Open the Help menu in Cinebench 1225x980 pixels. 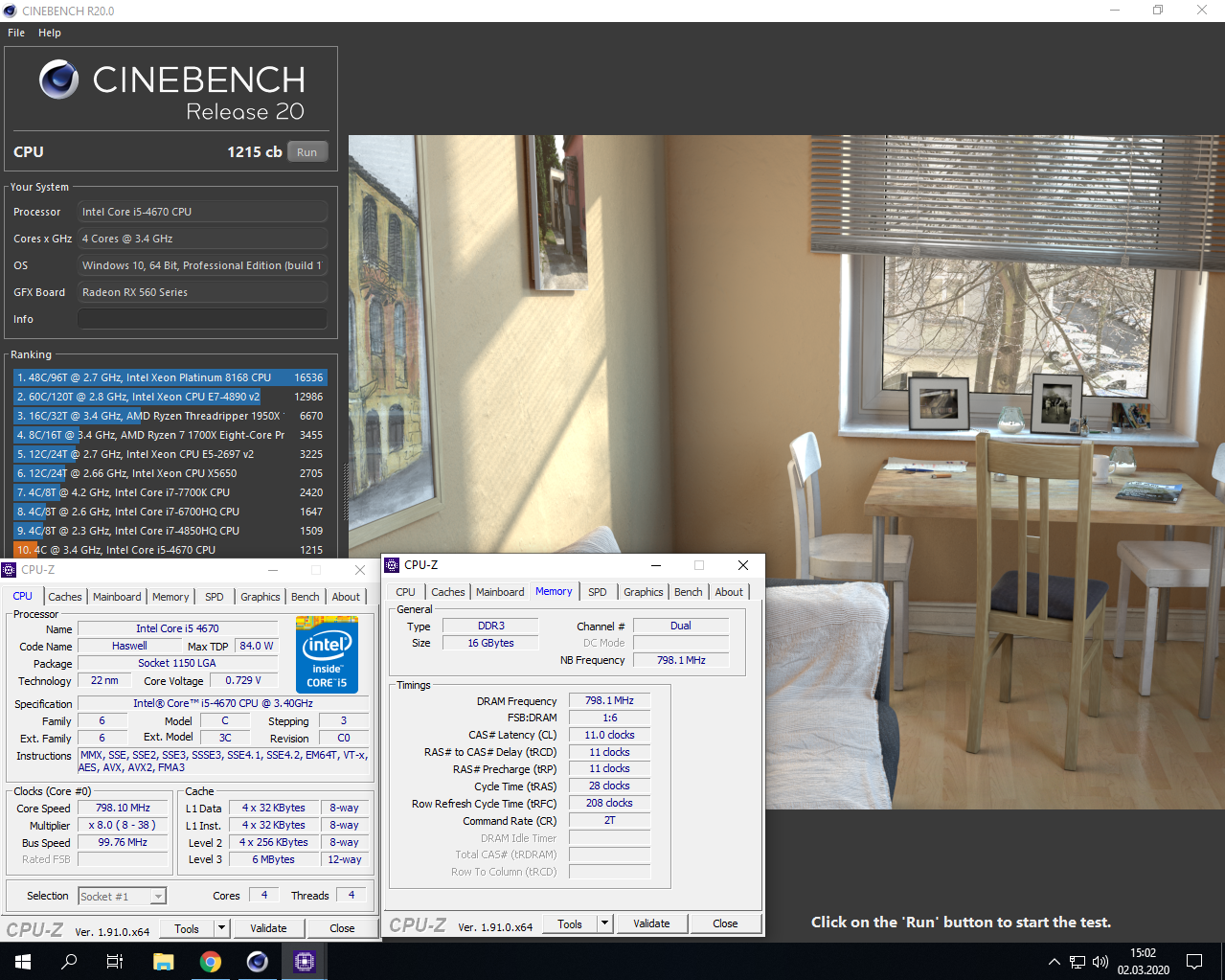[50, 33]
